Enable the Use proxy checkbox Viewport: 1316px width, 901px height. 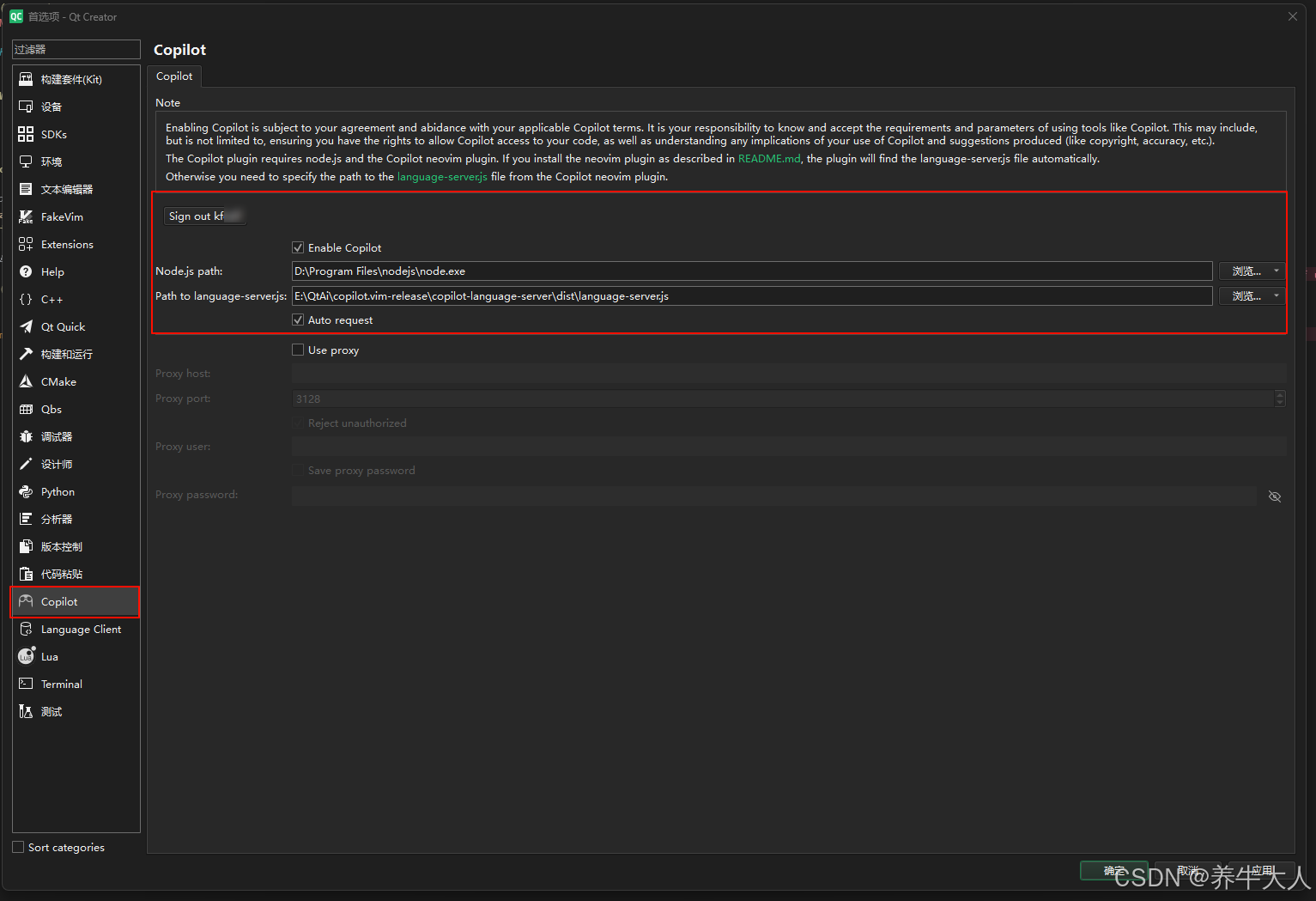pos(298,350)
